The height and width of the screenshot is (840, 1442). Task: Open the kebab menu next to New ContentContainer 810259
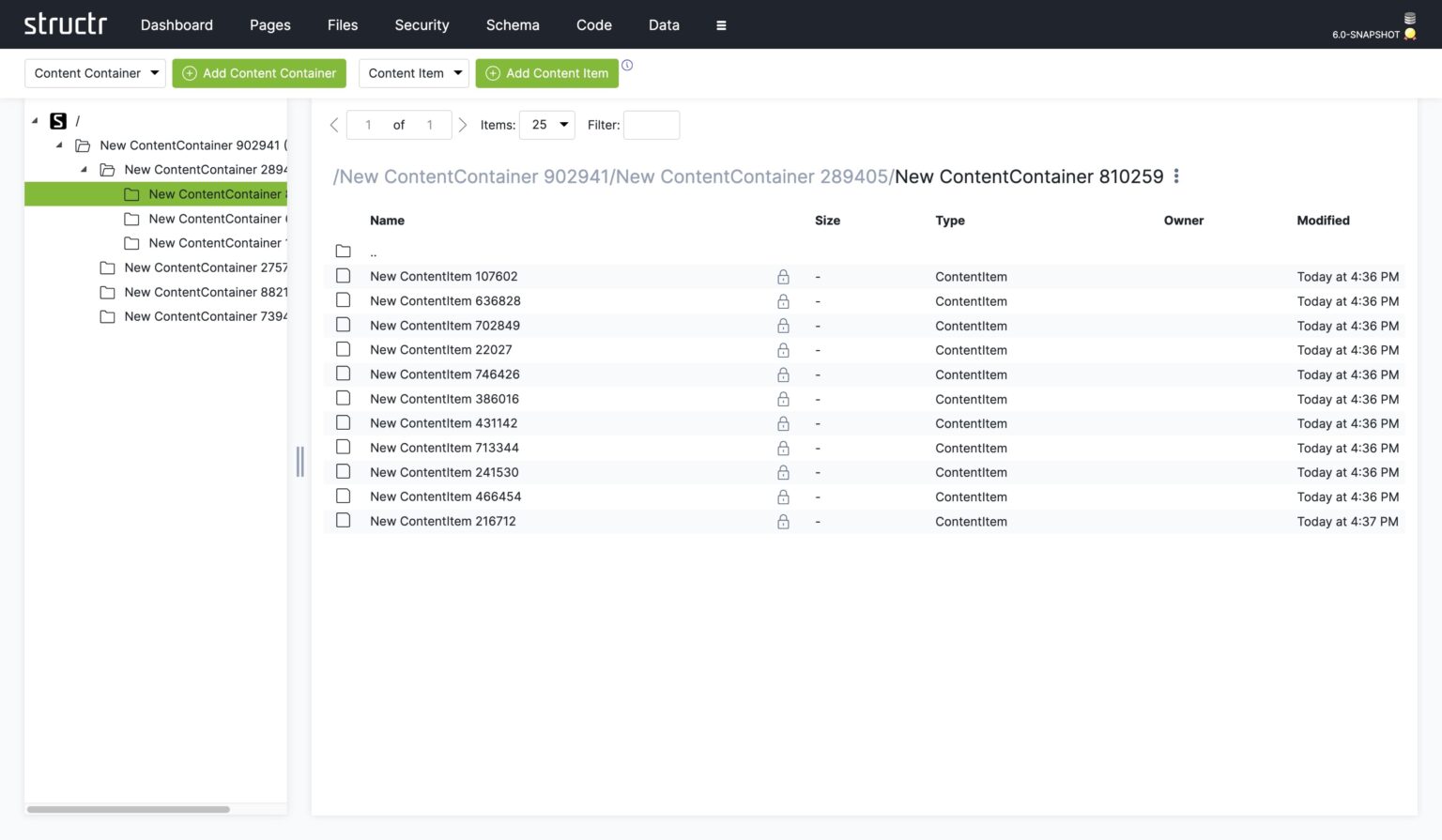(1175, 176)
